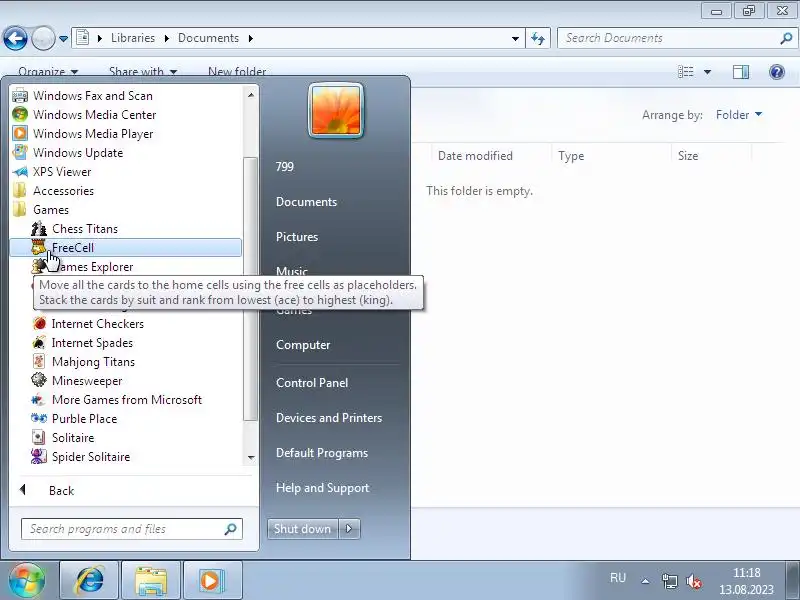Screen dimensions: 800x600
Task: Launch XPS Viewer icon
Action: pyautogui.click(x=20, y=171)
